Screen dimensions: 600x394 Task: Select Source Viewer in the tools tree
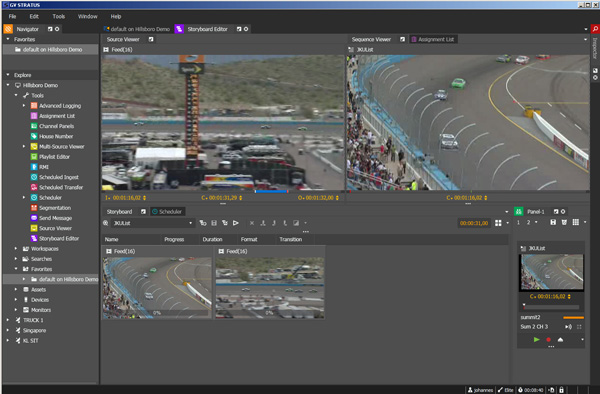55,228
